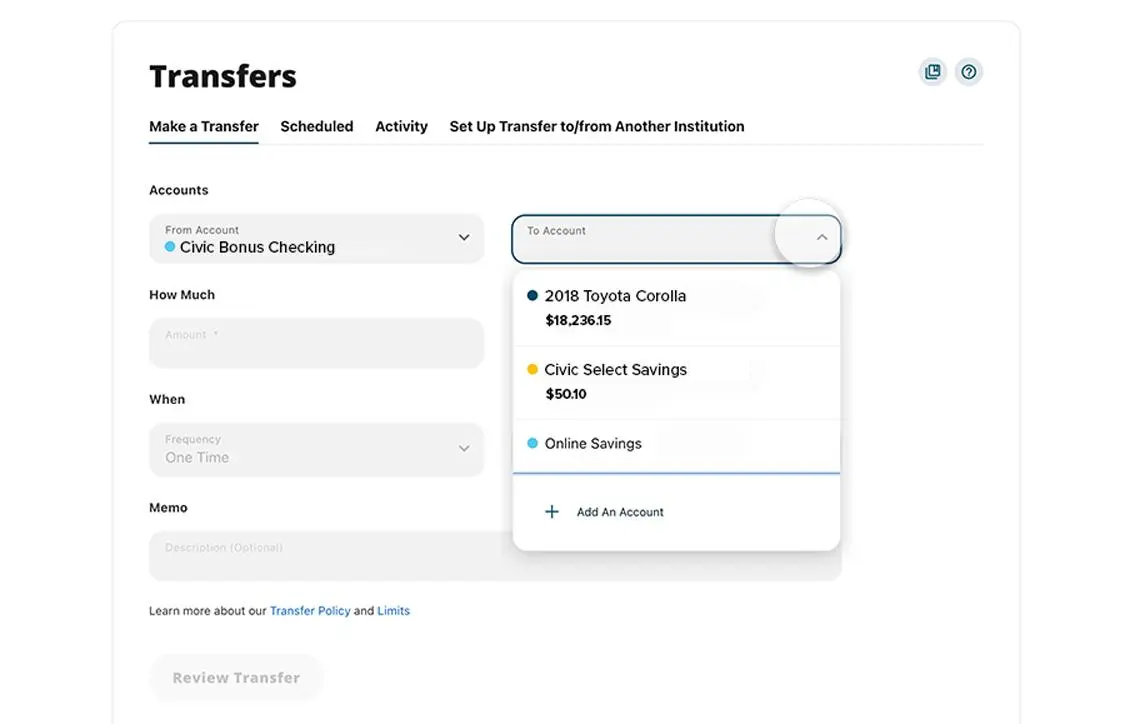Switch to the Scheduled tab
The width and height of the screenshot is (1125, 724).
(316, 127)
